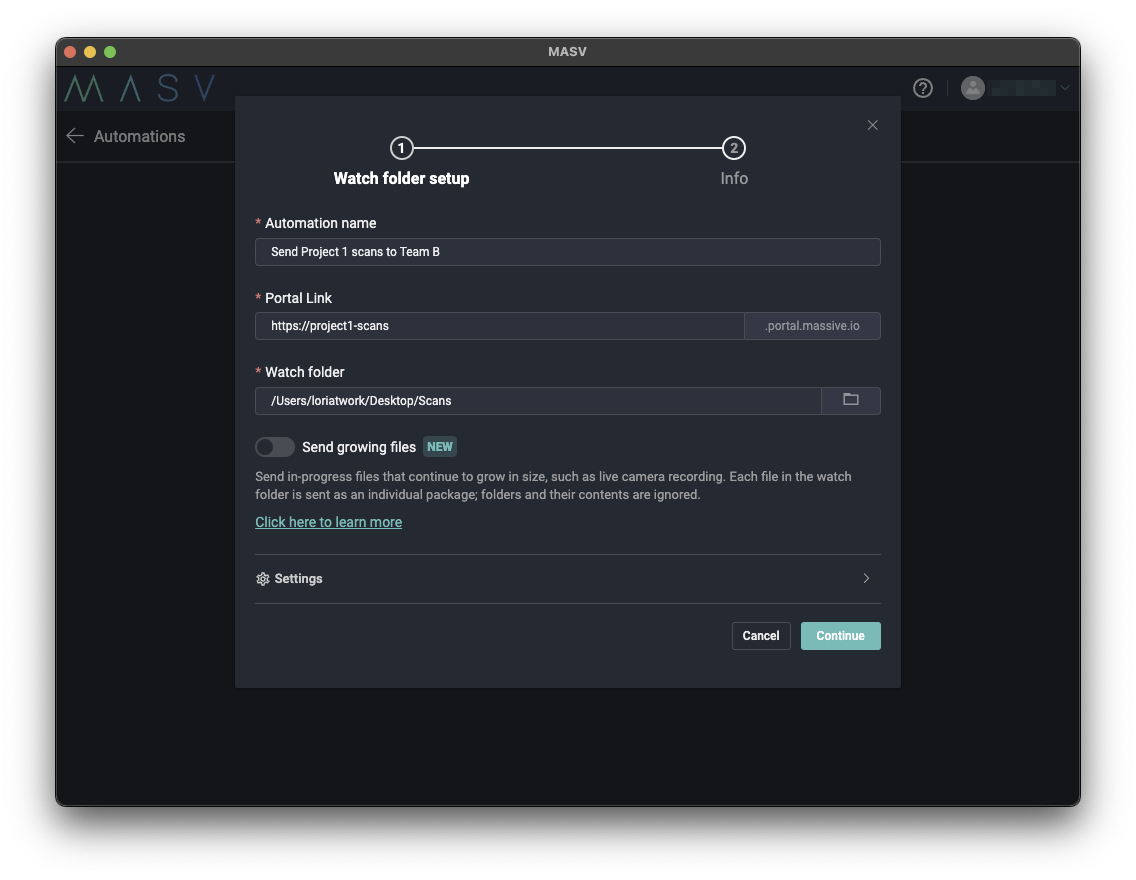Open the account dropdown in the top right

pyautogui.click(x=1065, y=88)
